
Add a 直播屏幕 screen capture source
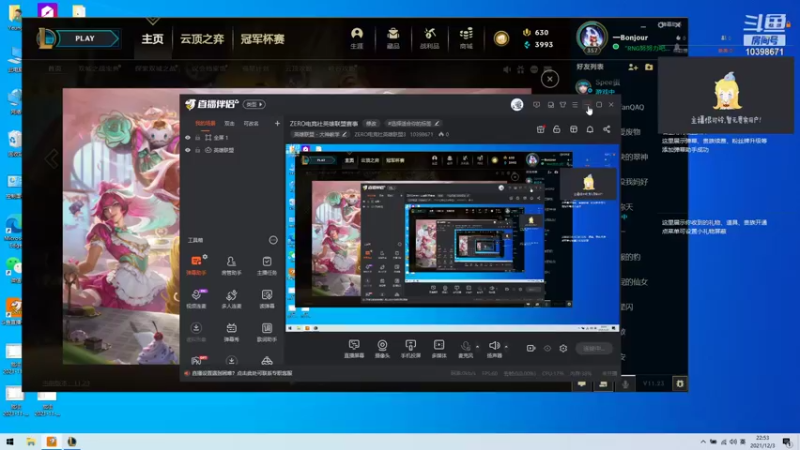point(354,349)
